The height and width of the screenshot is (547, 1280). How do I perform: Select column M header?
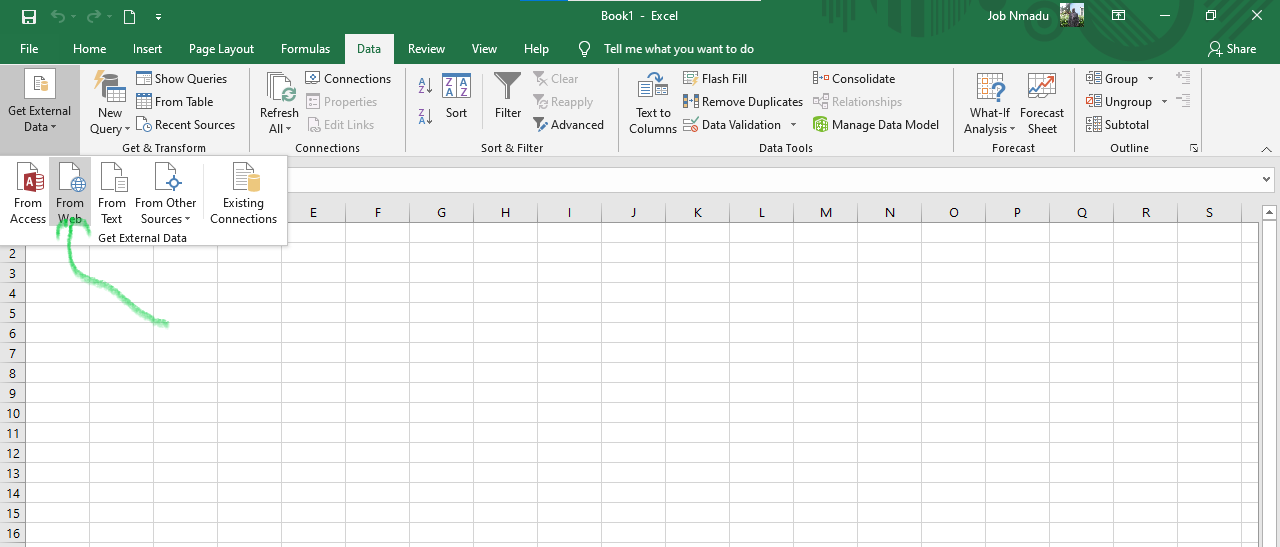tap(825, 212)
